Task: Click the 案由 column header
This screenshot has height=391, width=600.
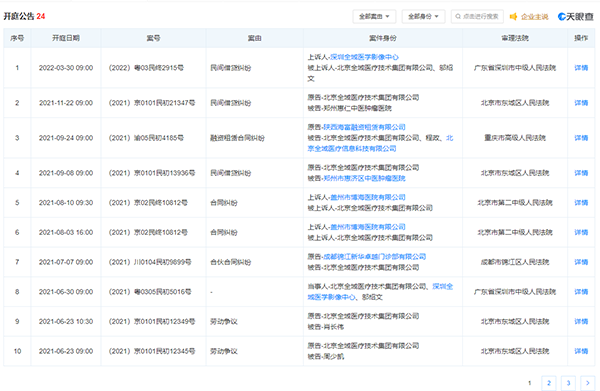Action: 254,38
